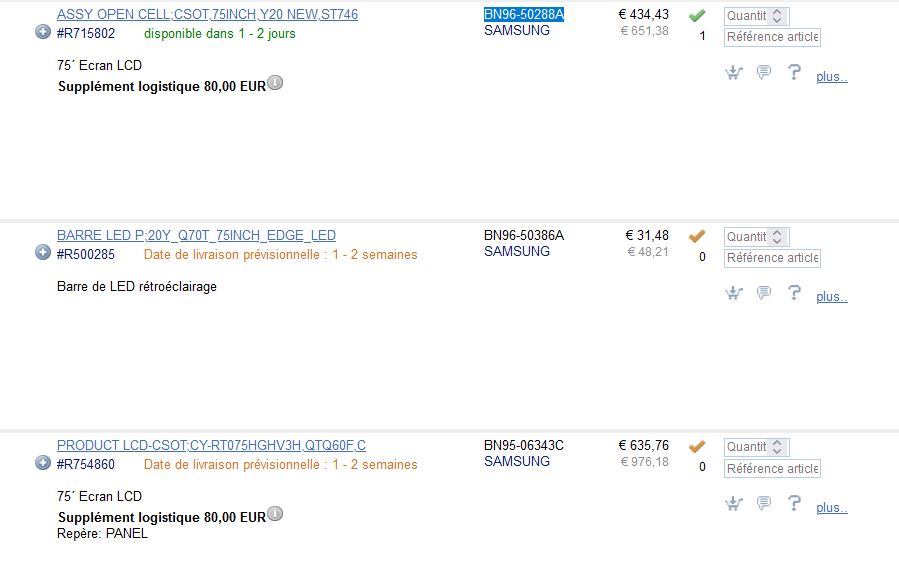Open comment bubble for PRODUCT LCD-CSOT item
This screenshot has width=899, height=573.
point(764,503)
